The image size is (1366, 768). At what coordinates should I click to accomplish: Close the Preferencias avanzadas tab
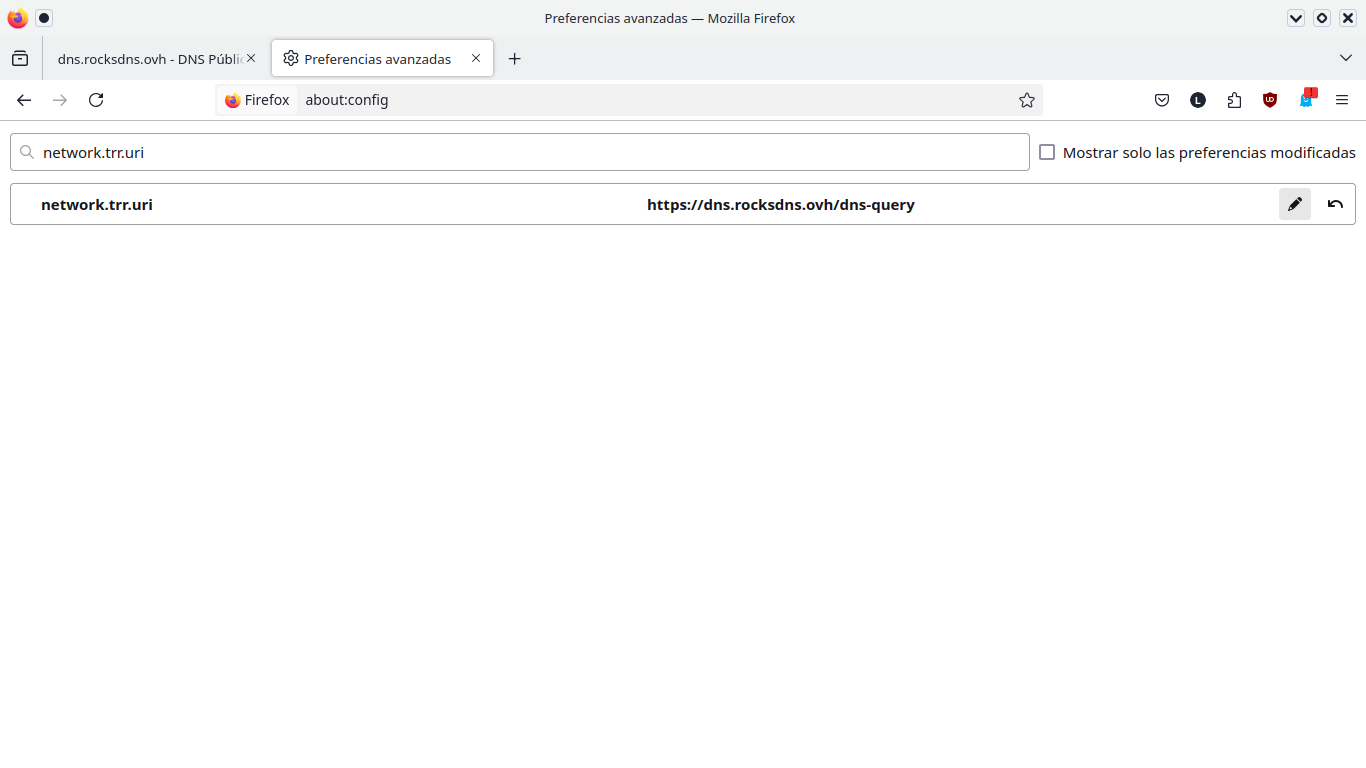coord(476,58)
